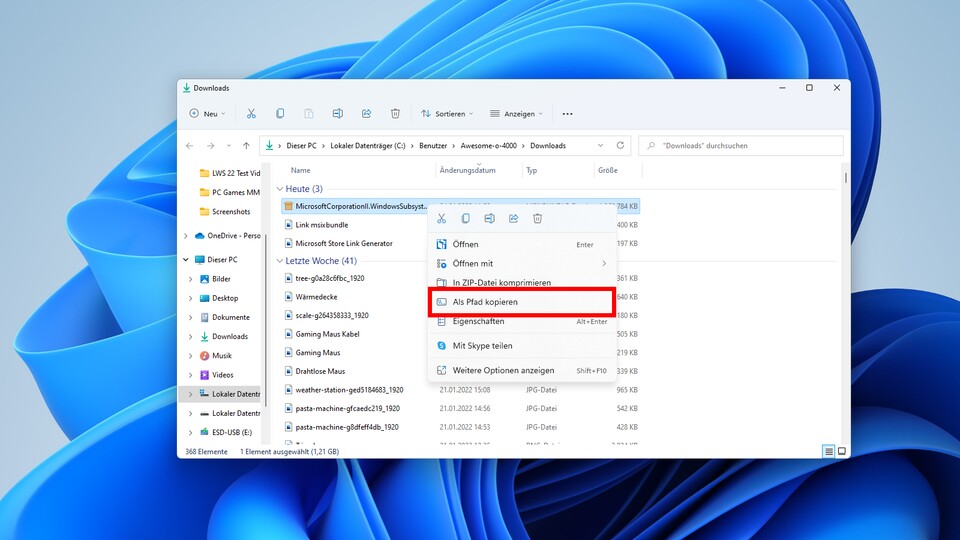Click the Cut icon in the Explorer toolbar
The width and height of the screenshot is (960, 540).
pyautogui.click(x=251, y=114)
